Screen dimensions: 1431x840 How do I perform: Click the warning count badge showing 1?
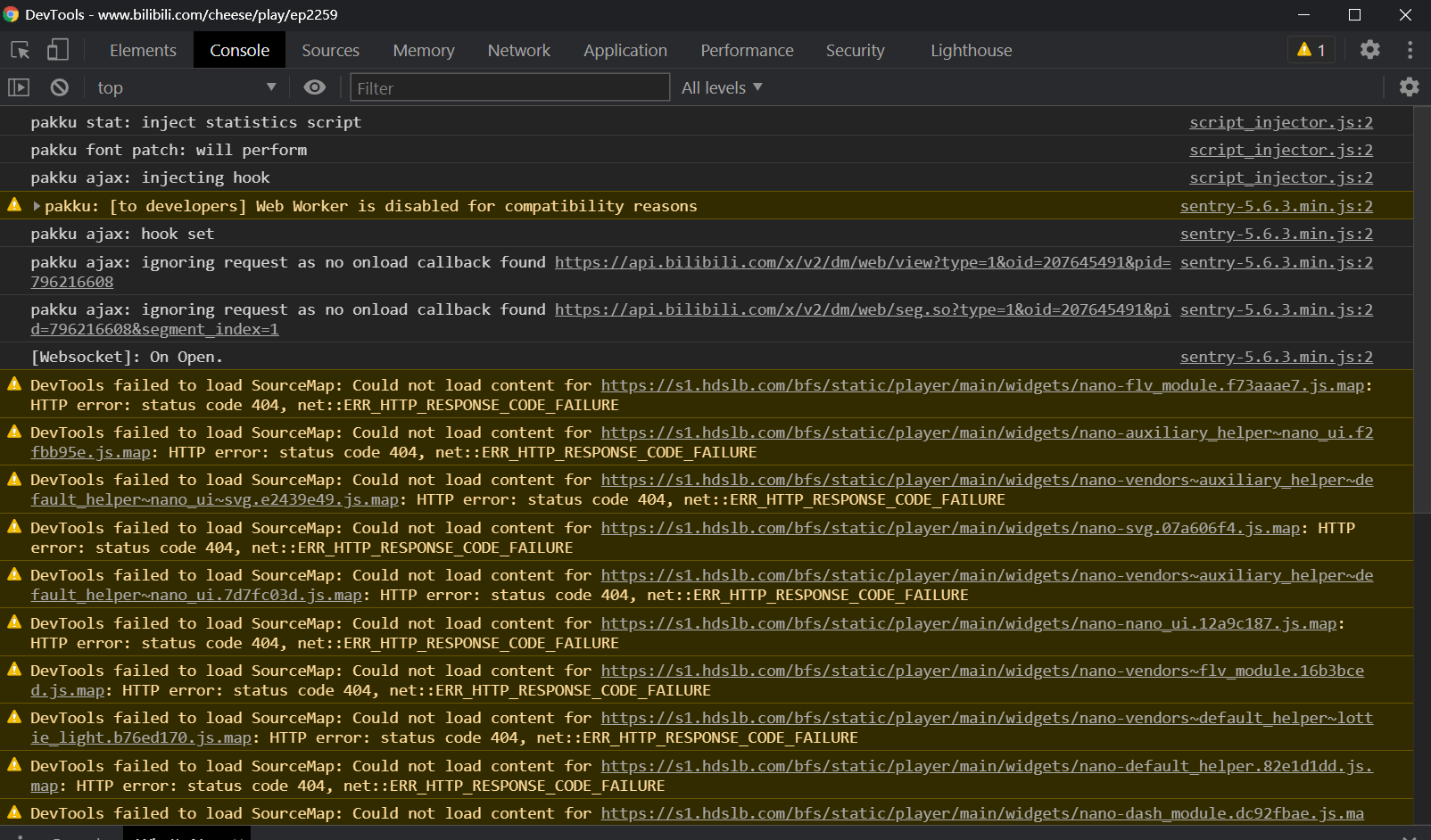point(1311,50)
